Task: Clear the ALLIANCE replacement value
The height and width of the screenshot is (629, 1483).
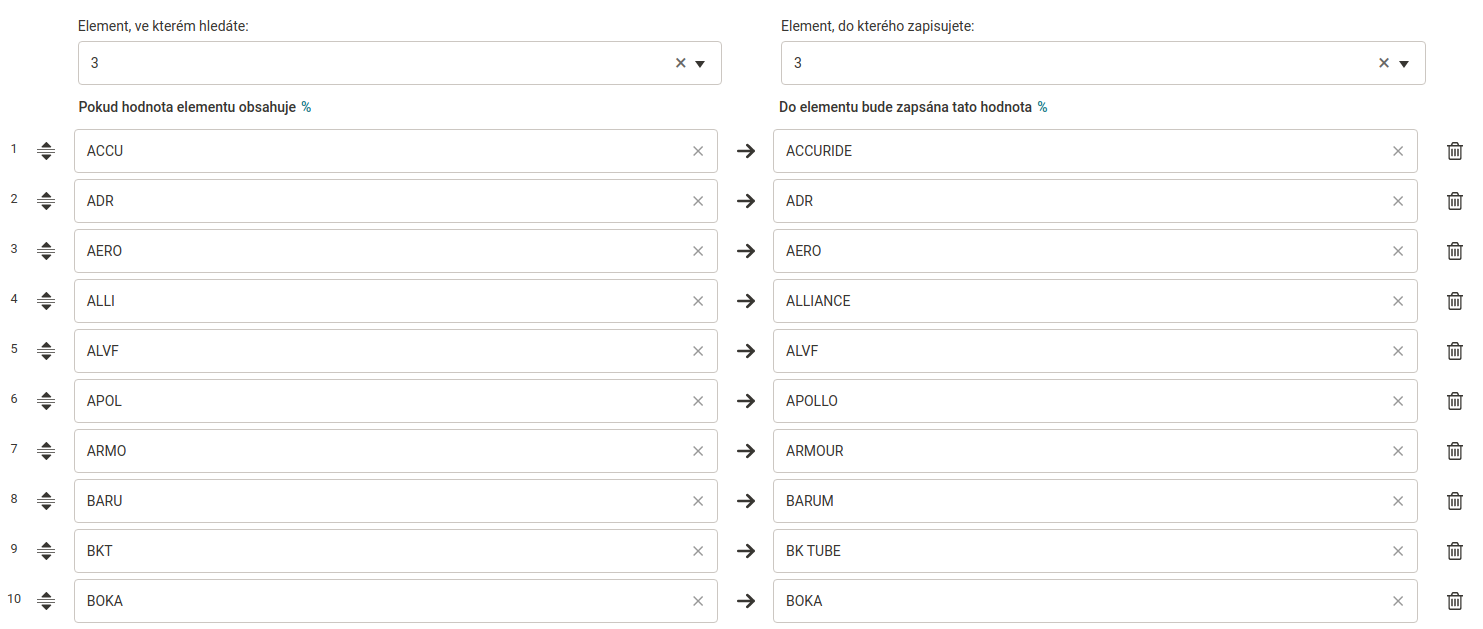Action: click(x=1398, y=301)
